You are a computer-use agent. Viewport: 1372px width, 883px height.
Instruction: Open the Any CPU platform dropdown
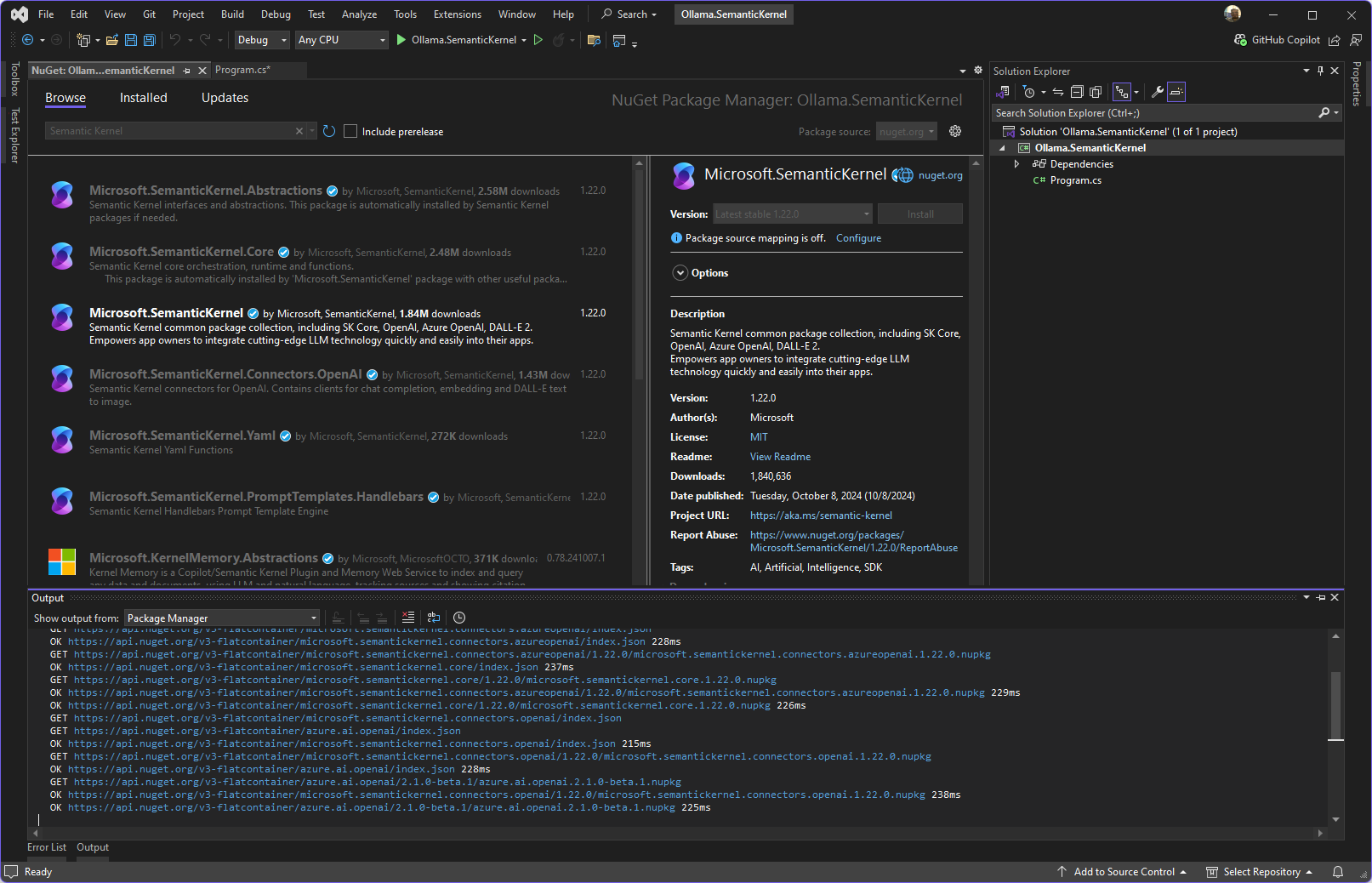(x=342, y=40)
